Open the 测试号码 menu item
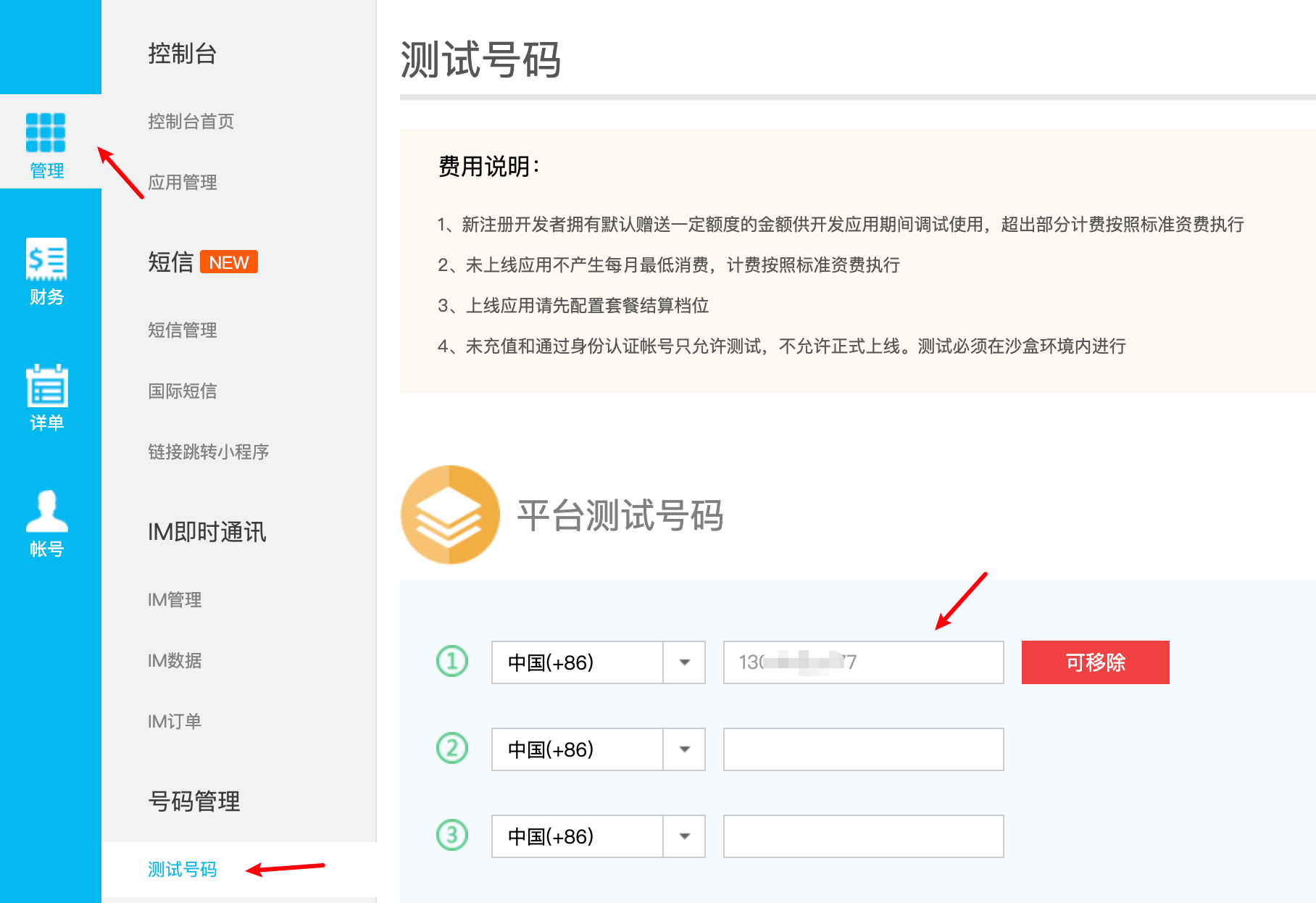The width and height of the screenshot is (1316, 903). point(183,870)
